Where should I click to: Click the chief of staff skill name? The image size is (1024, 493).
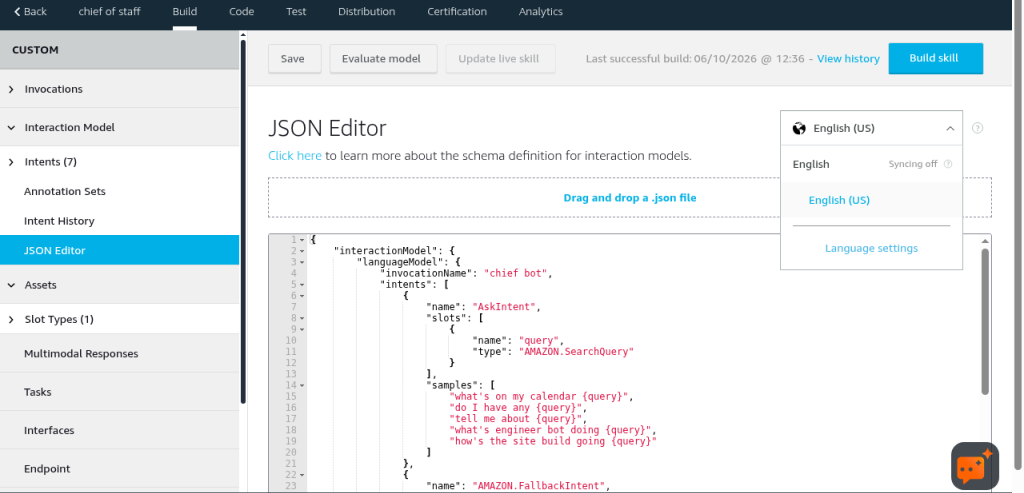[109, 12]
